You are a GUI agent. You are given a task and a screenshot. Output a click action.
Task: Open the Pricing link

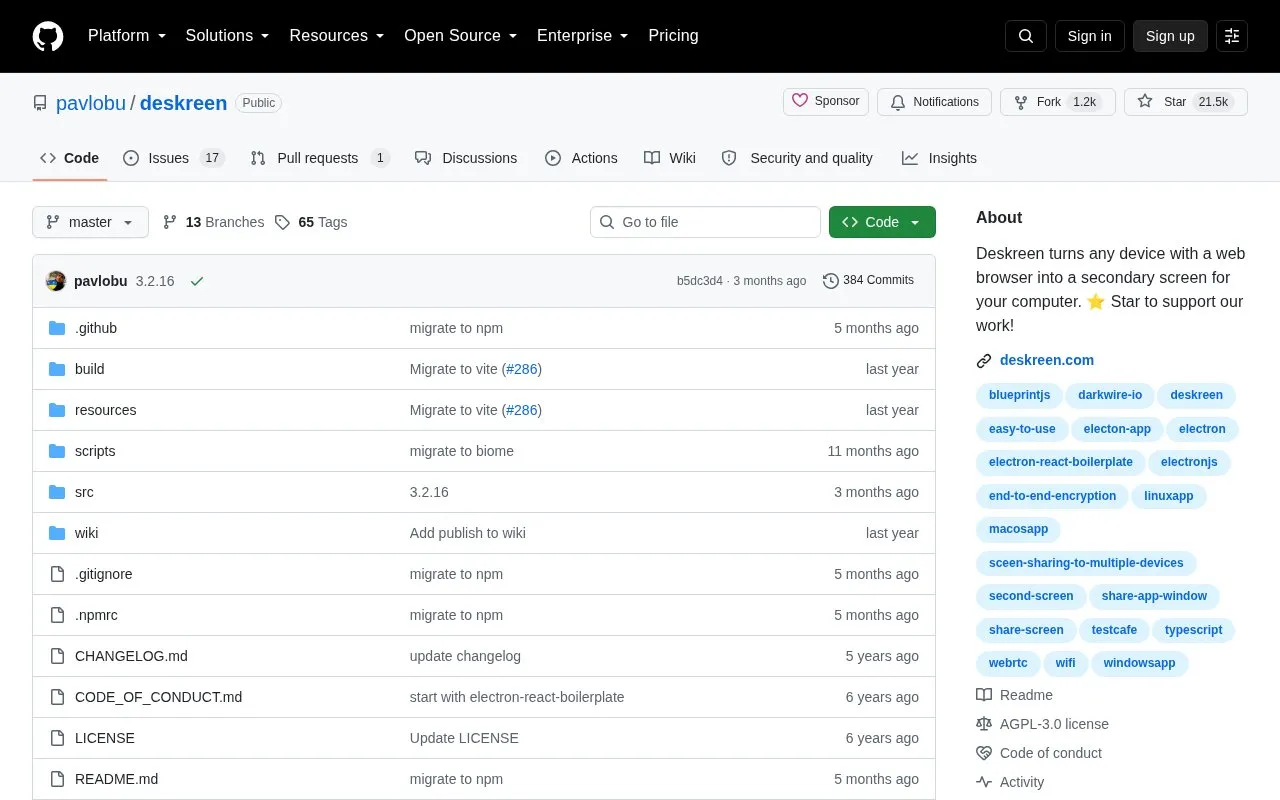point(673,36)
